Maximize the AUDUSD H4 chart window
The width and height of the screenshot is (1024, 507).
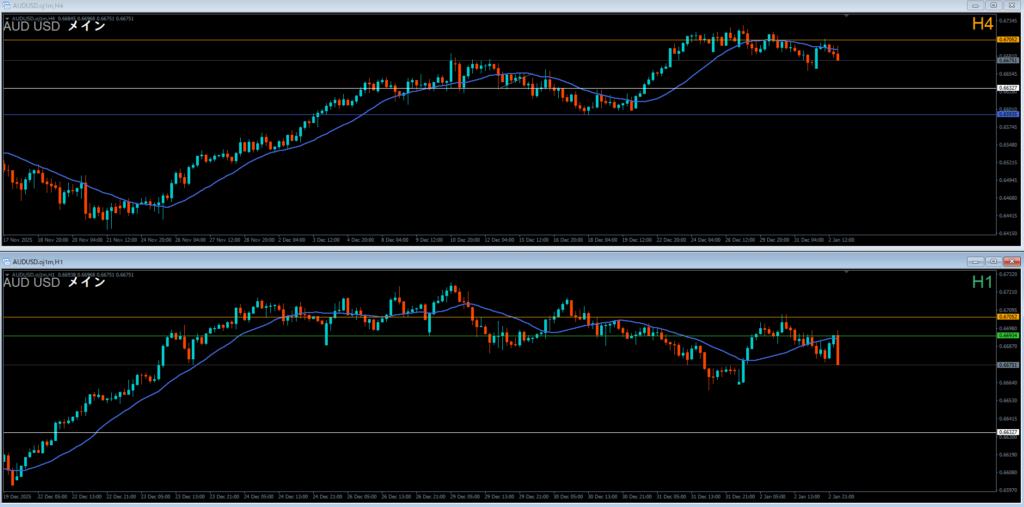pyautogui.click(x=994, y=5)
